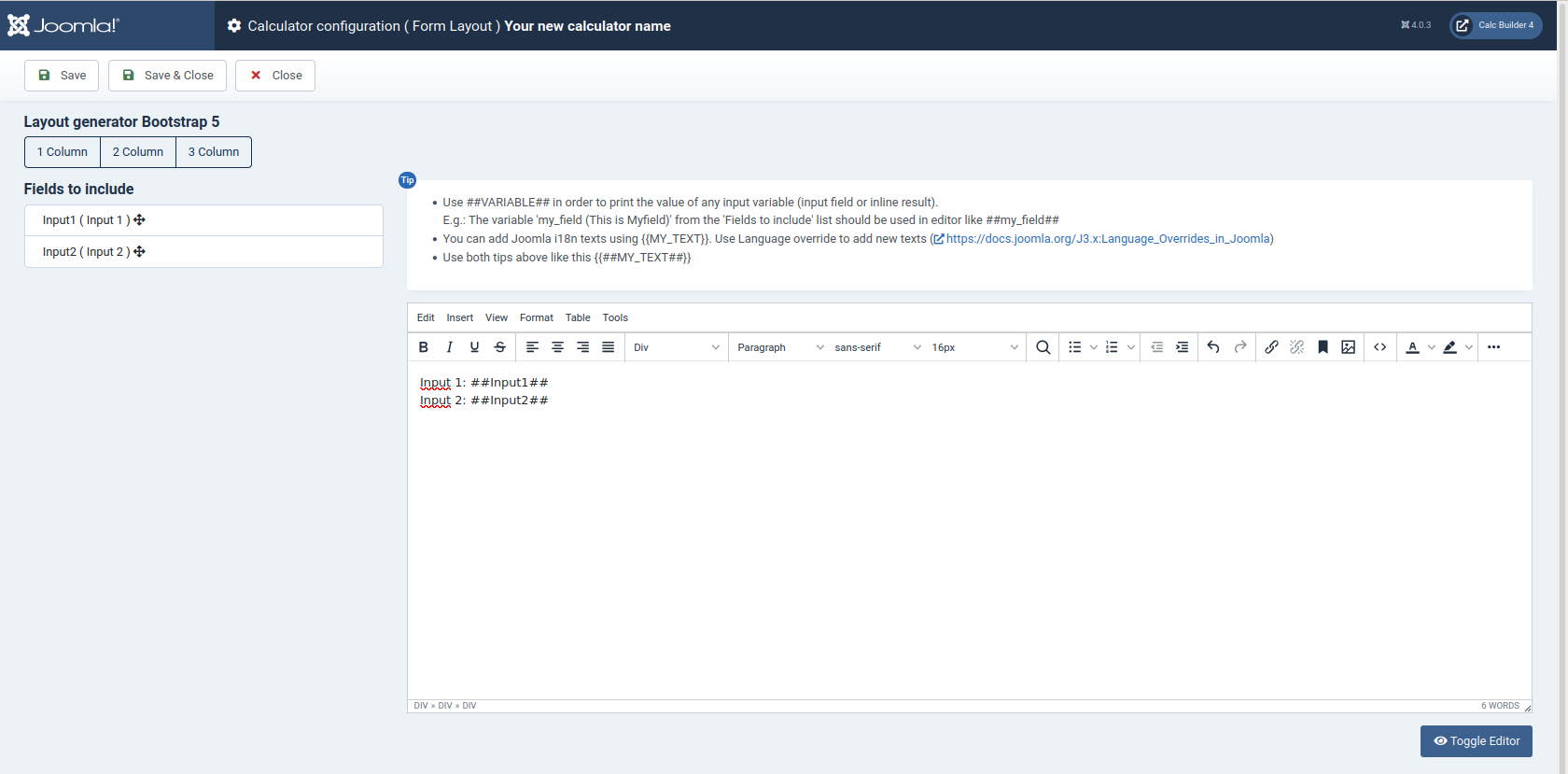Generate a 1 Column layout
1568x774 pixels.
(x=63, y=152)
